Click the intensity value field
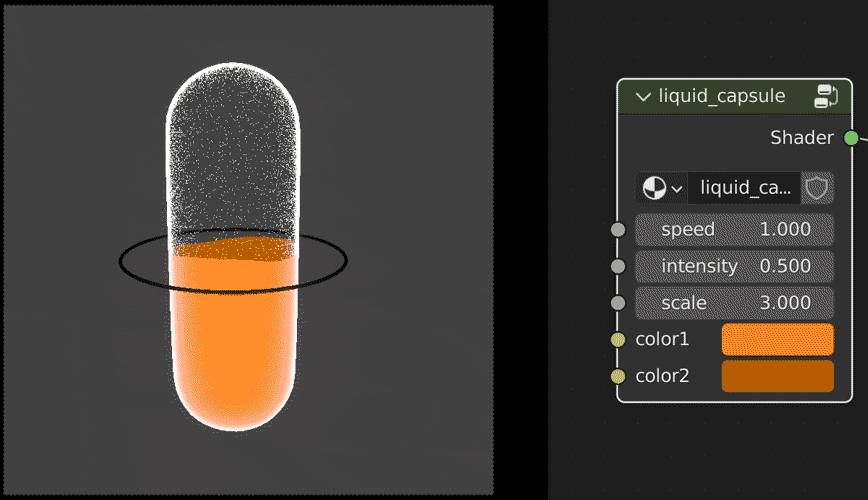 pyautogui.click(x=734, y=266)
